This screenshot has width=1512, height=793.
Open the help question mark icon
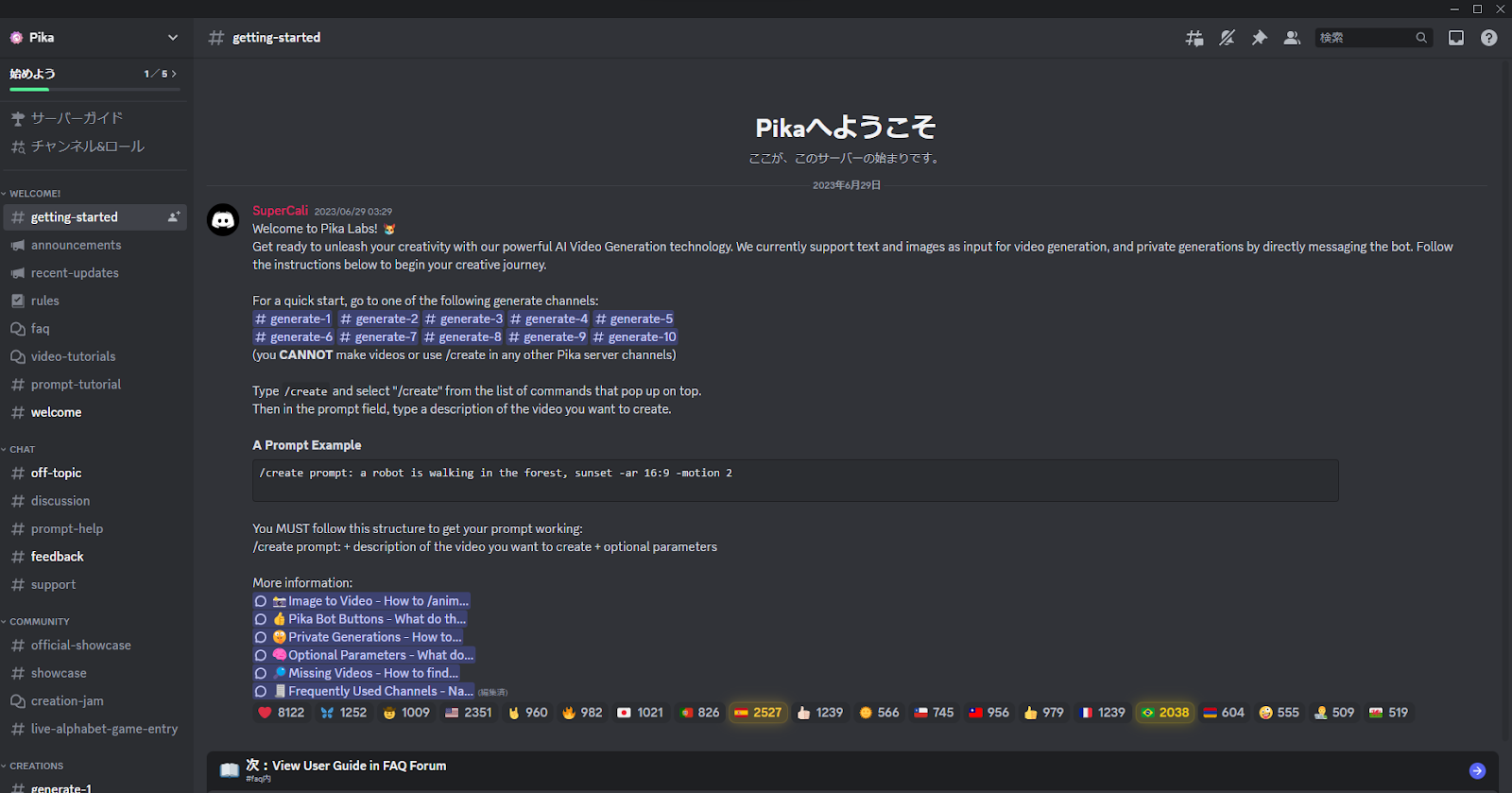coord(1488,38)
